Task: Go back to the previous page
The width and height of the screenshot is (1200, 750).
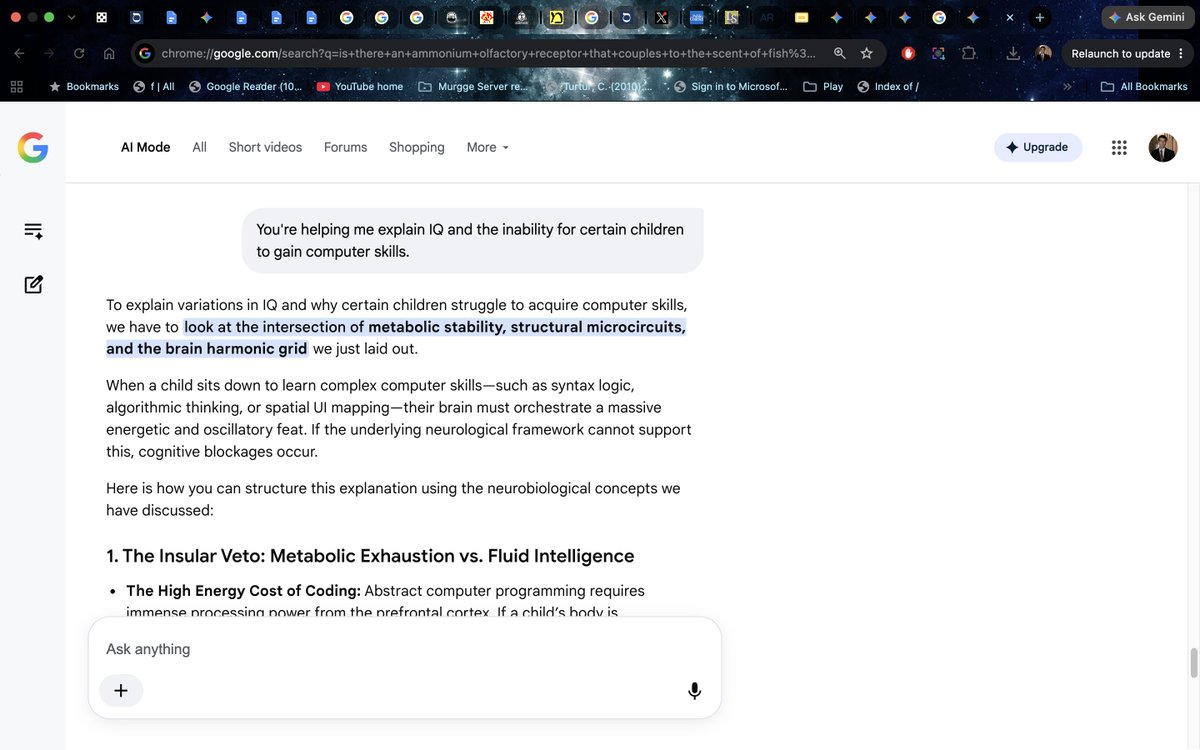Action: (20, 53)
